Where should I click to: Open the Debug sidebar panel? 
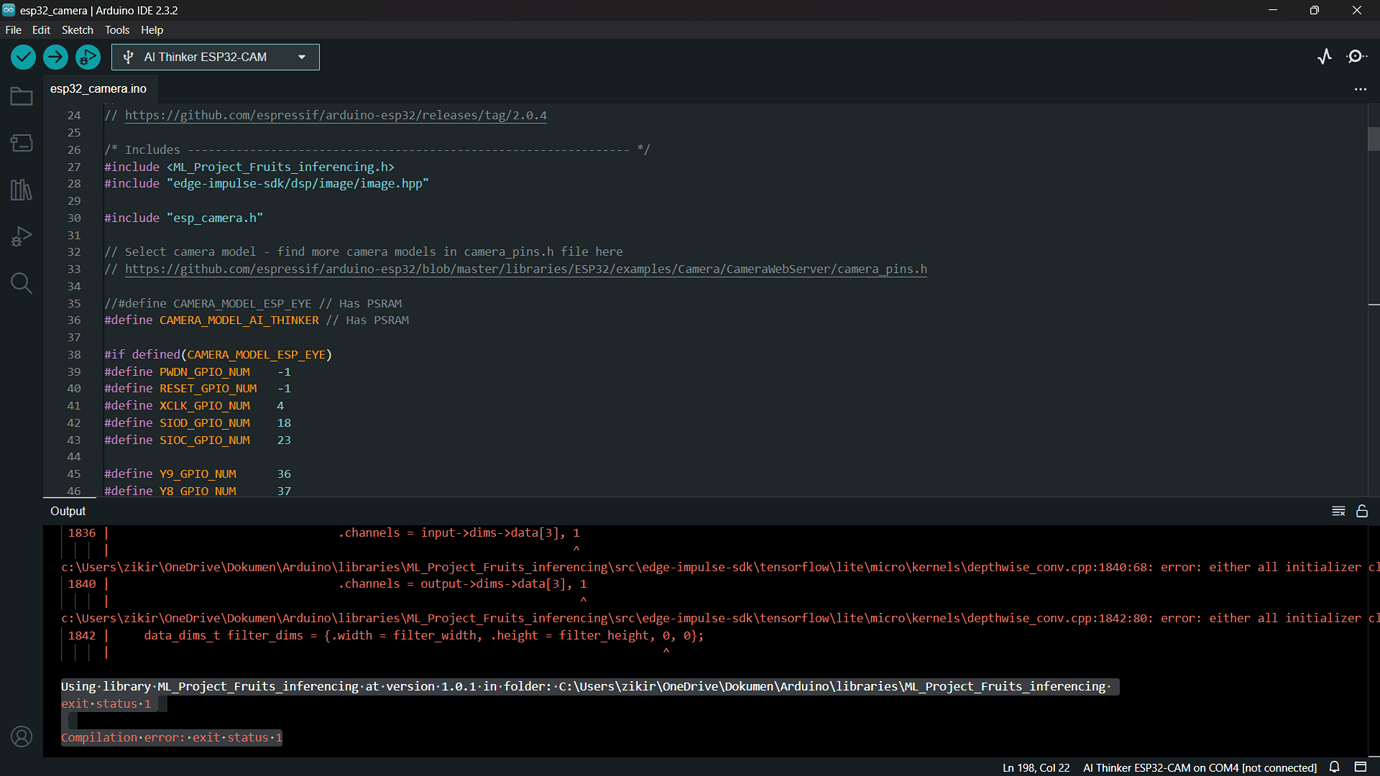coord(21,237)
